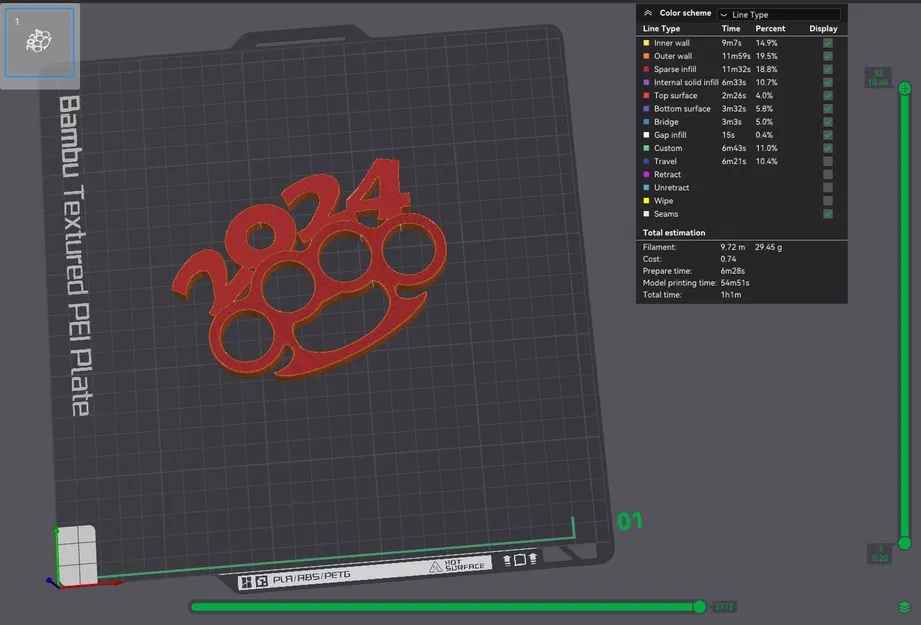Toggle Seams display checkbox
This screenshot has width=921, height=625.
[828, 214]
